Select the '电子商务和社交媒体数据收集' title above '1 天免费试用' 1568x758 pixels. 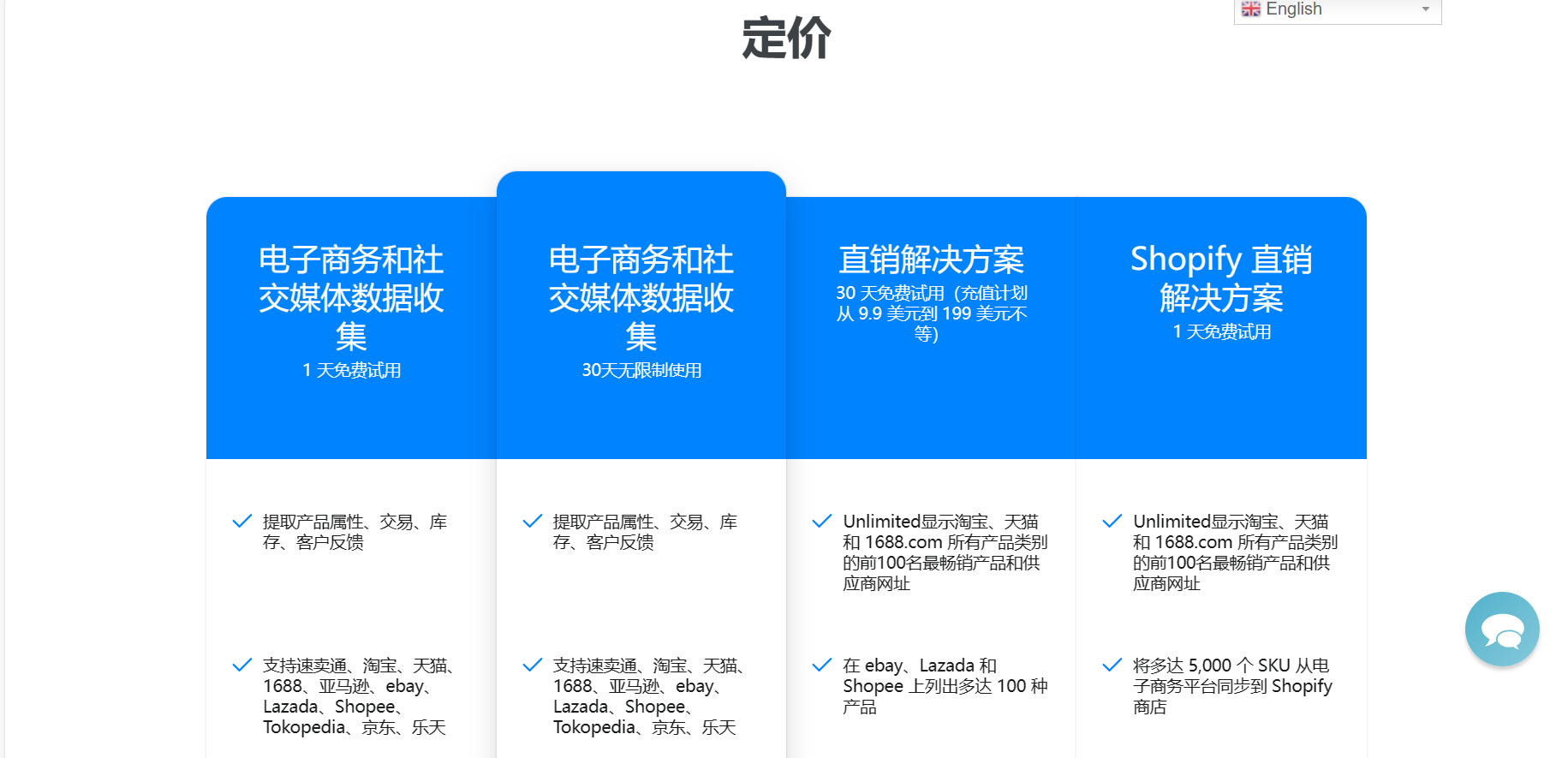(x=351, y=297)
